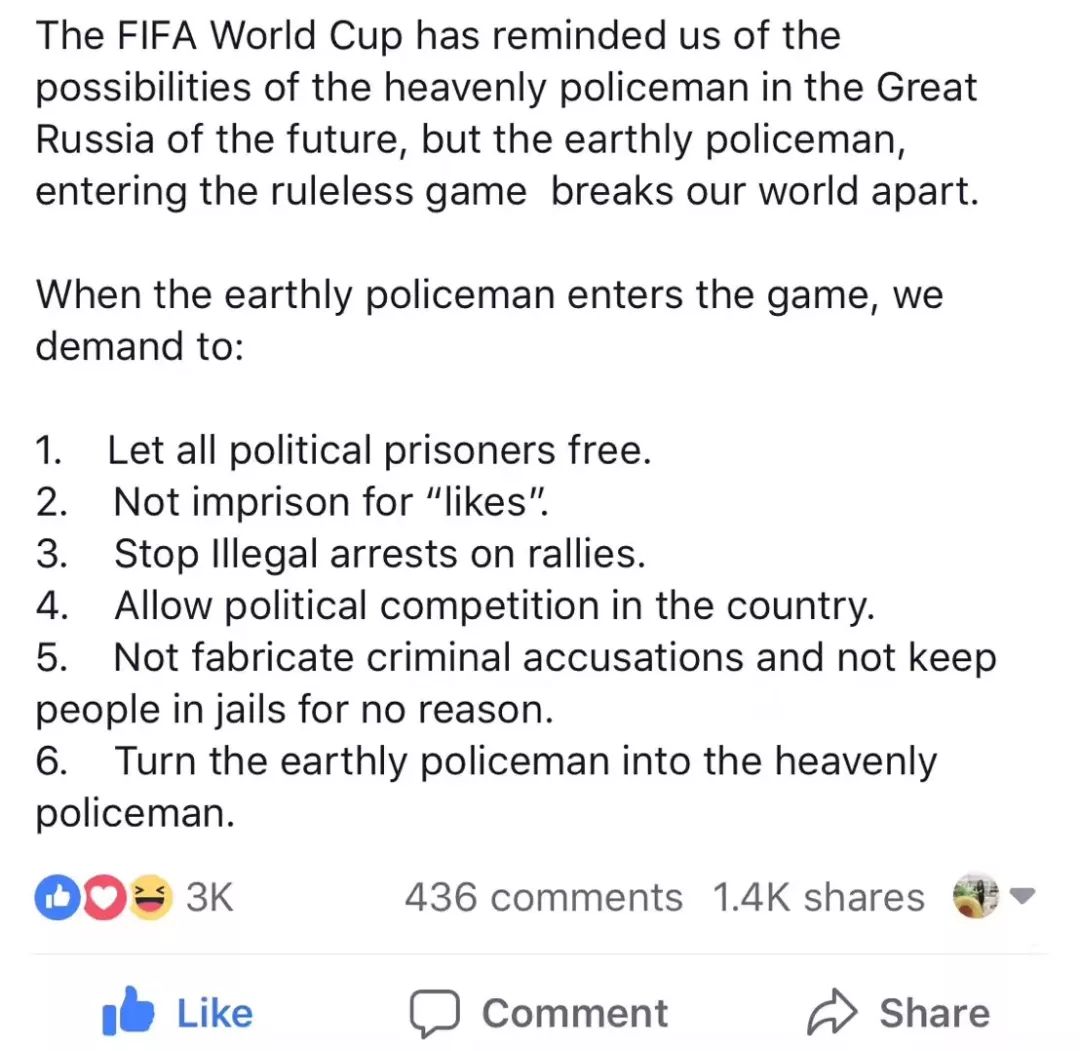Click demand 4 about political competition
This screenshot has height=1051, width=1080.
coord(455,605)
